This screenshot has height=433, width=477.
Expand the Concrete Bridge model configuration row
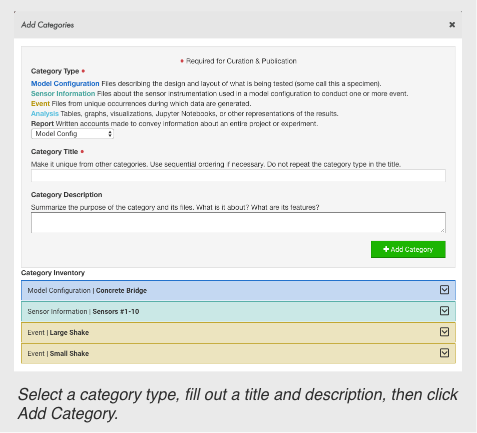[444, 290]
